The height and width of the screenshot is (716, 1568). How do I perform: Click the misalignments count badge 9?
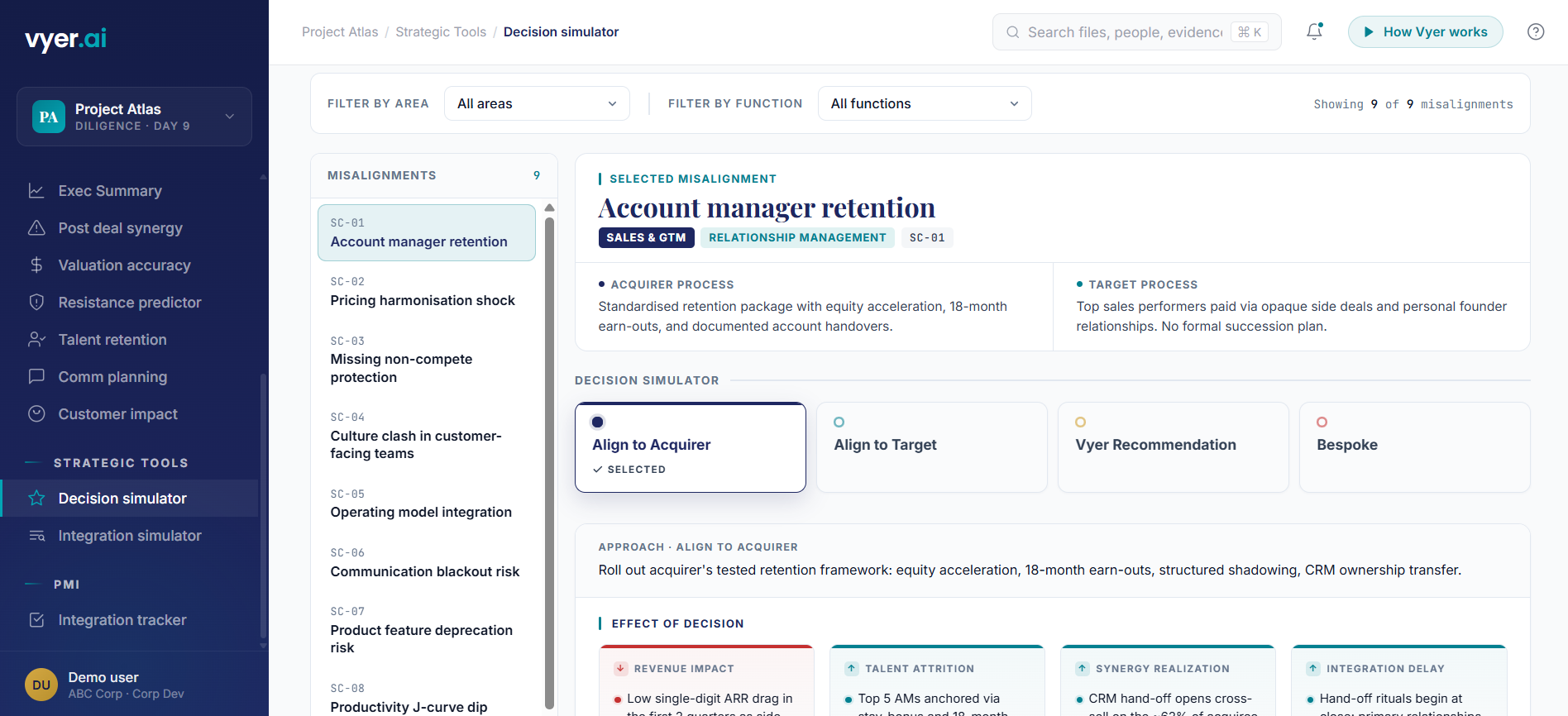[x=537, y=175]
